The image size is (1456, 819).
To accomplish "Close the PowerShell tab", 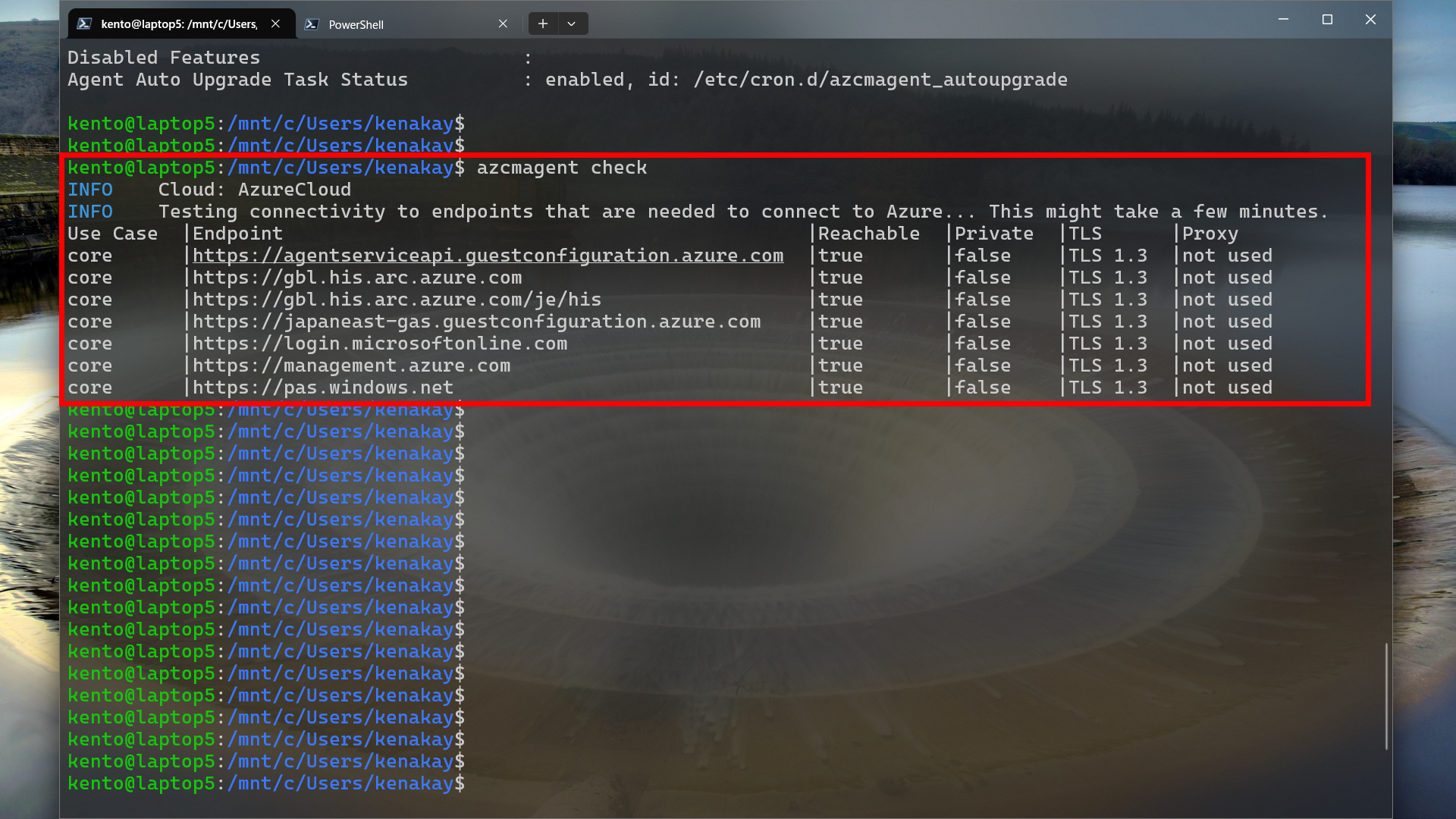I will click(x=503, y=24).
